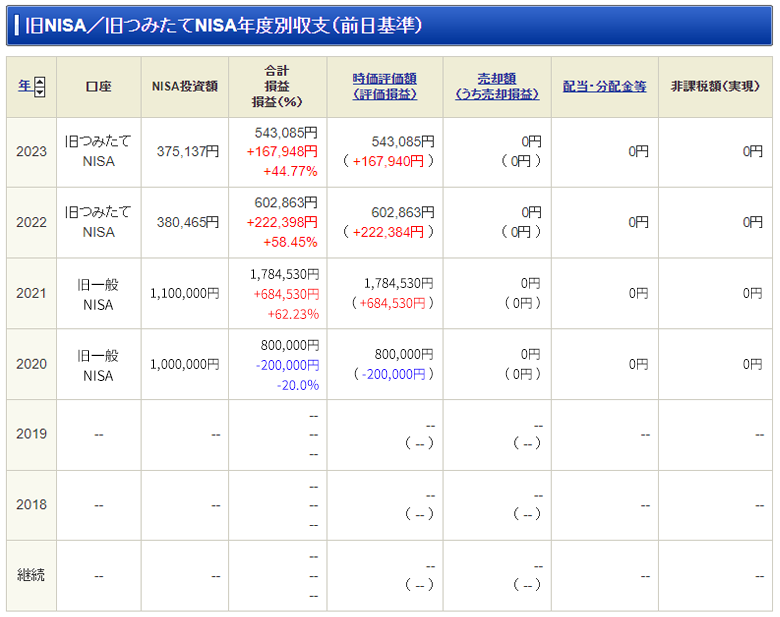Select the 2021 year row cell
This screenshot has width=780, height=617.
[31, 293]
